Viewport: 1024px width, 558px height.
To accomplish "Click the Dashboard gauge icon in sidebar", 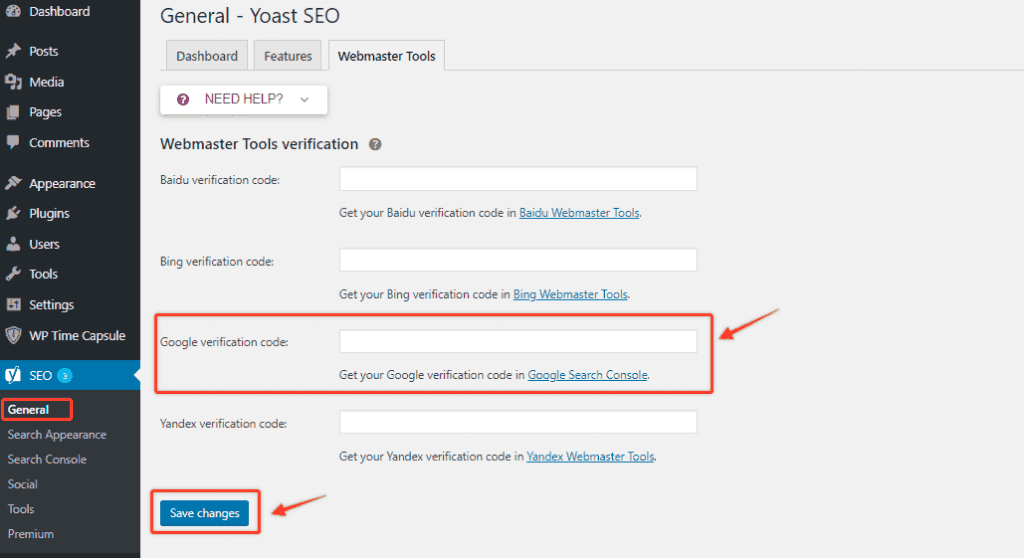I will pos(13,11).
